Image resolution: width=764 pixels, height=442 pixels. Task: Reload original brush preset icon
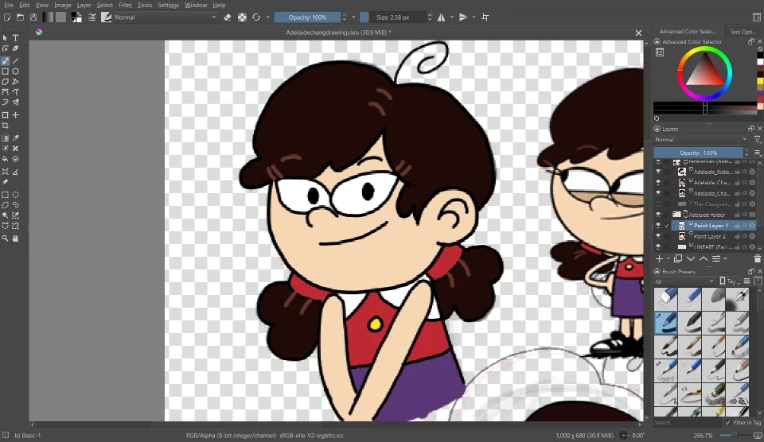coord(256,17)
